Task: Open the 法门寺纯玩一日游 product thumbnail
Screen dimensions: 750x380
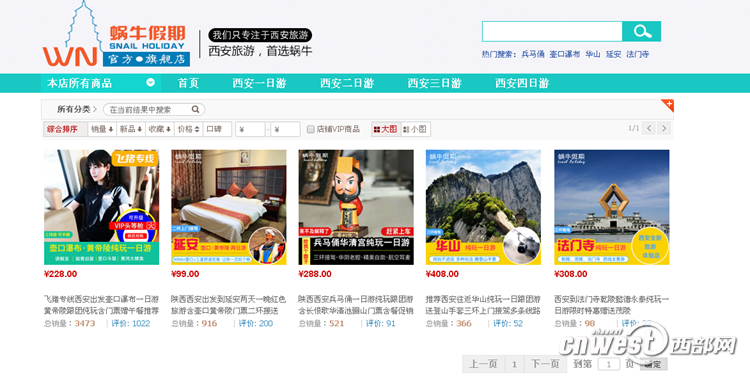Action: tap(612, 207)
